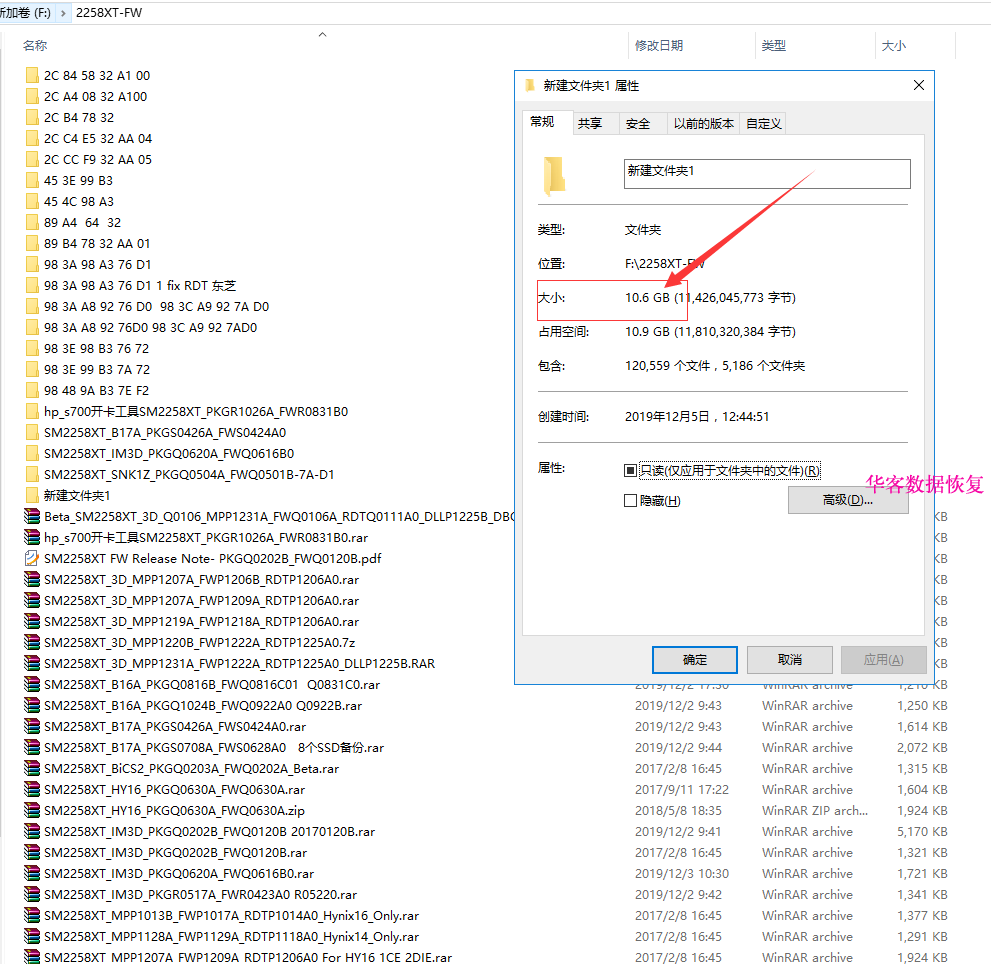Select SM2258XT_IM3D_PKGQ0202B_FWQ0120B 20170120B.rar

(209, 832)
